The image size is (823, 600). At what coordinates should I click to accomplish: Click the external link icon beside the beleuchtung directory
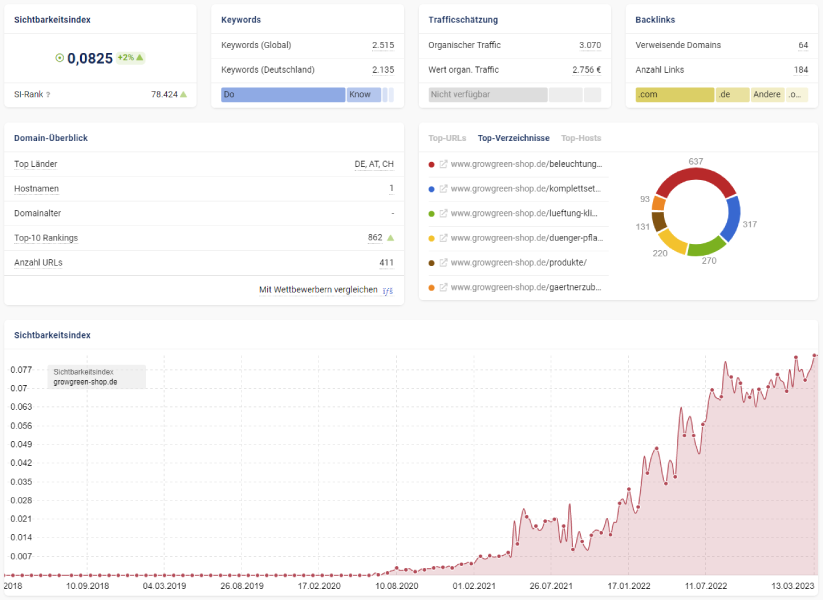pyautogui.click(x=443, y=164)
